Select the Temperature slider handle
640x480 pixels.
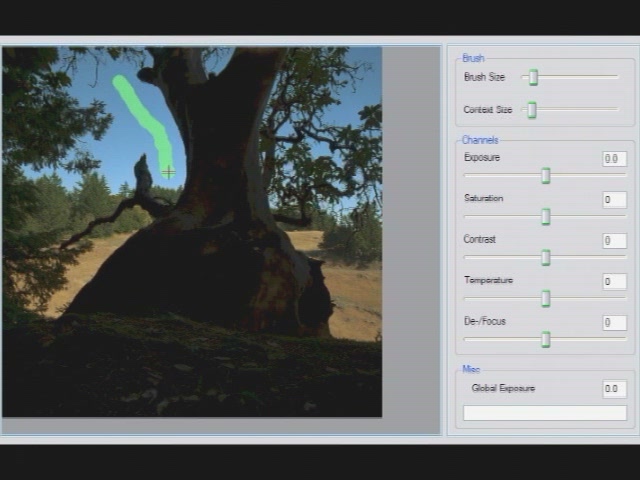(x=546, y=299)
